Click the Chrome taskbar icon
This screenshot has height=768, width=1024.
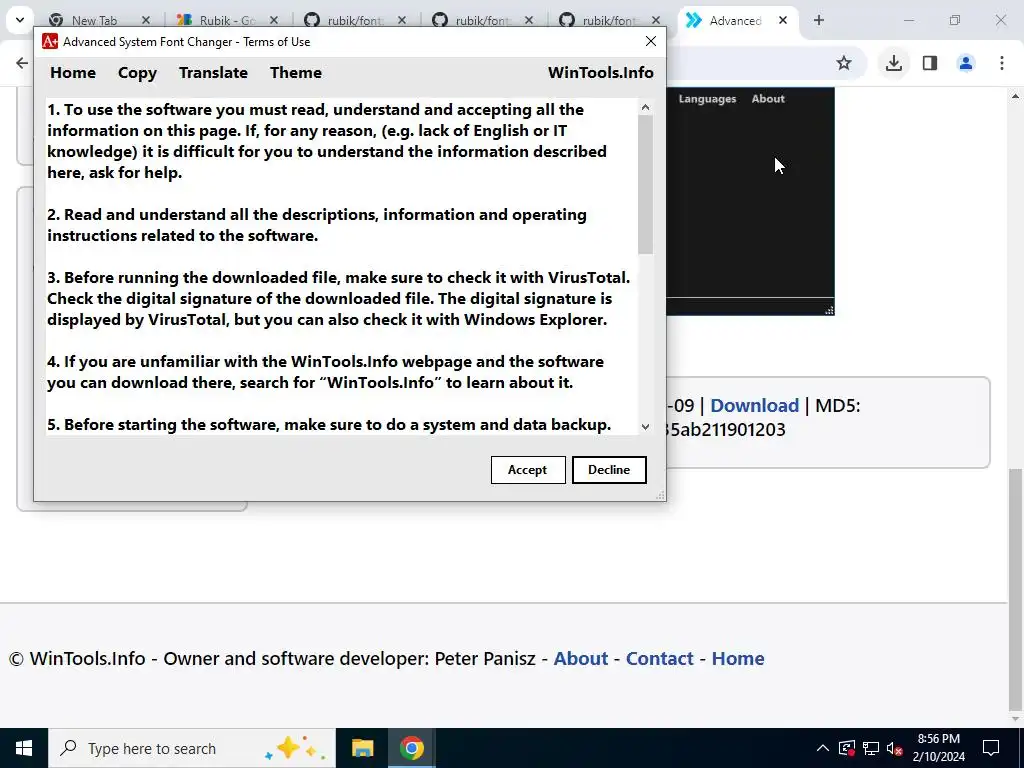point(411,748)
